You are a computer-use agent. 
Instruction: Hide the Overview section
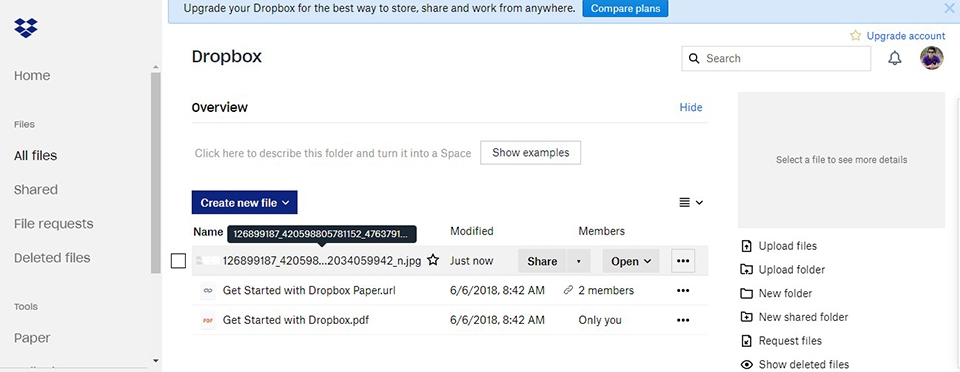pos(691,107)
